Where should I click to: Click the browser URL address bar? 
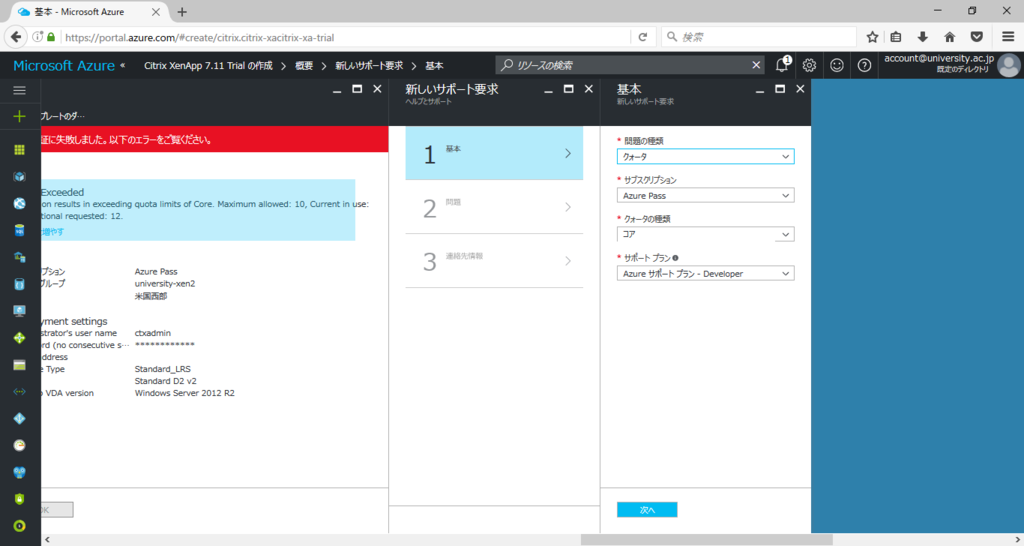click(346, 37)
